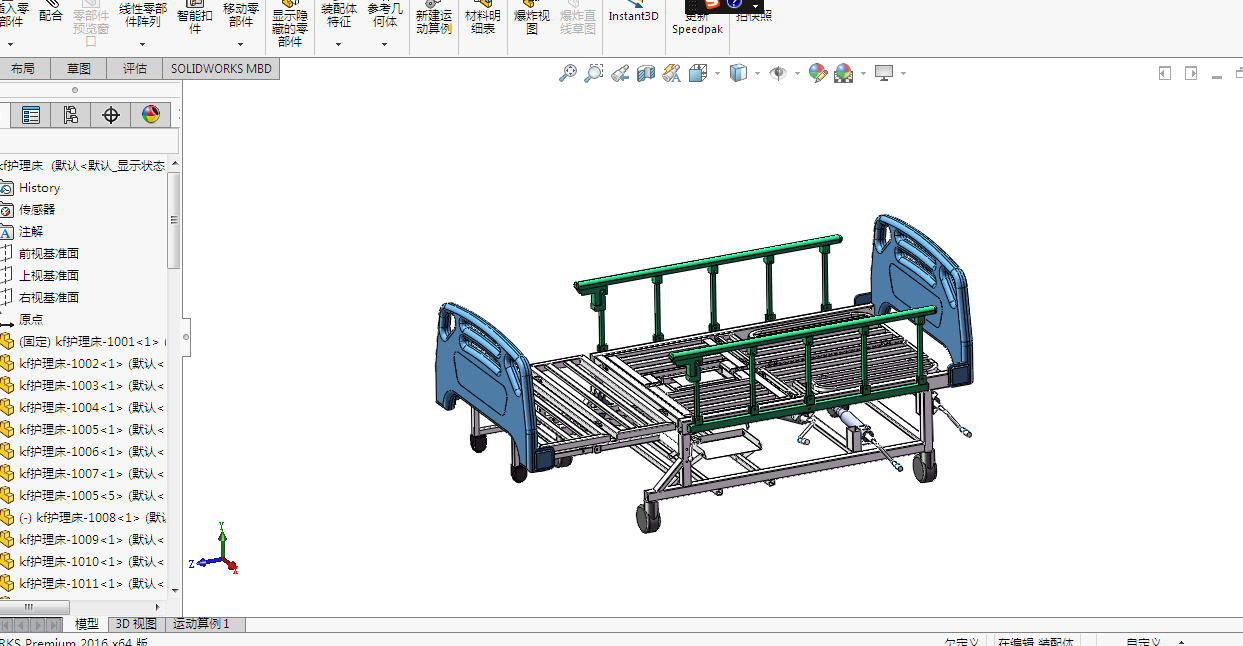
Task: Switch to the 运动算例 1 tab
Action: click(201, 624)
